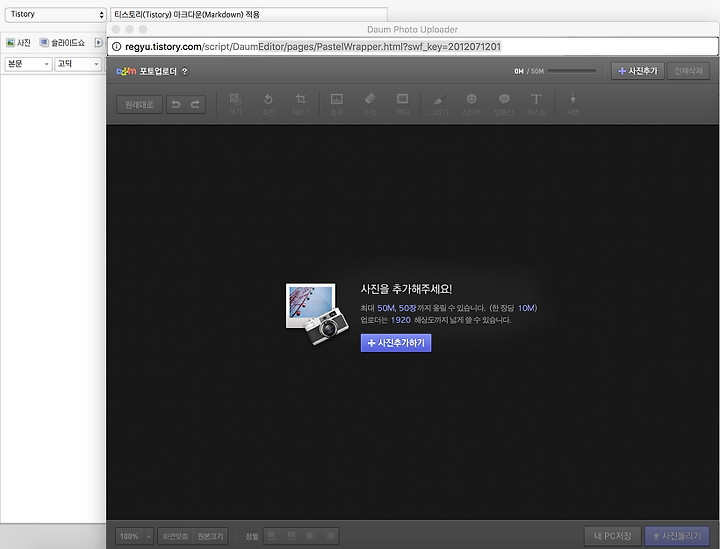Click the 포토업로더 title text
Image resolution: width=720 pixels, height=549 pixels.
(x=158, y=71)
